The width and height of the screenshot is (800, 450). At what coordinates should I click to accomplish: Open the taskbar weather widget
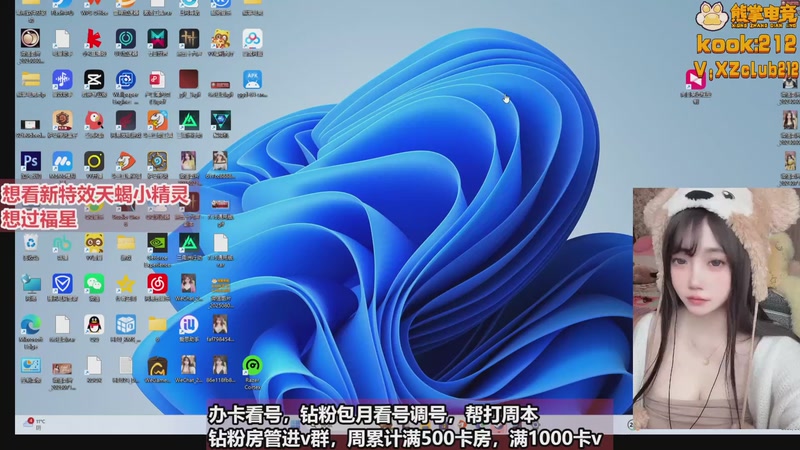pyautogui.click(x=35, y=423)
